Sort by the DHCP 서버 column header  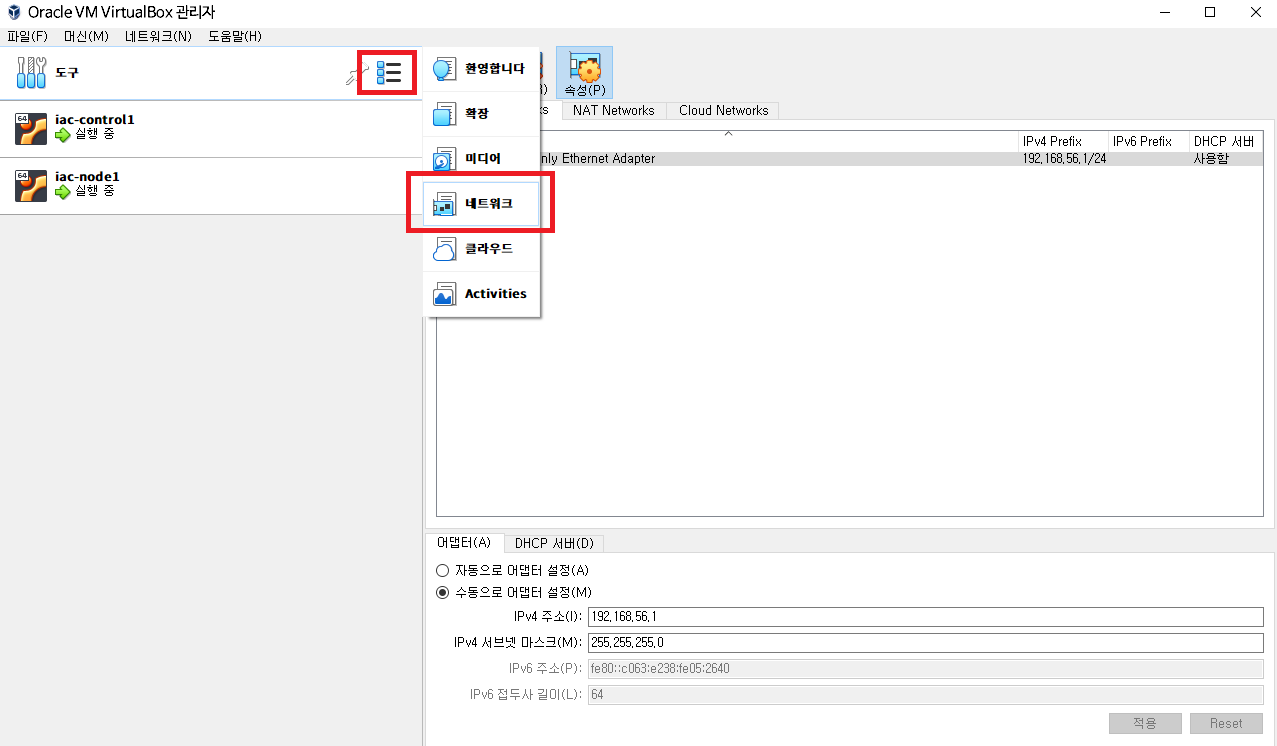tap(1226, 141)
